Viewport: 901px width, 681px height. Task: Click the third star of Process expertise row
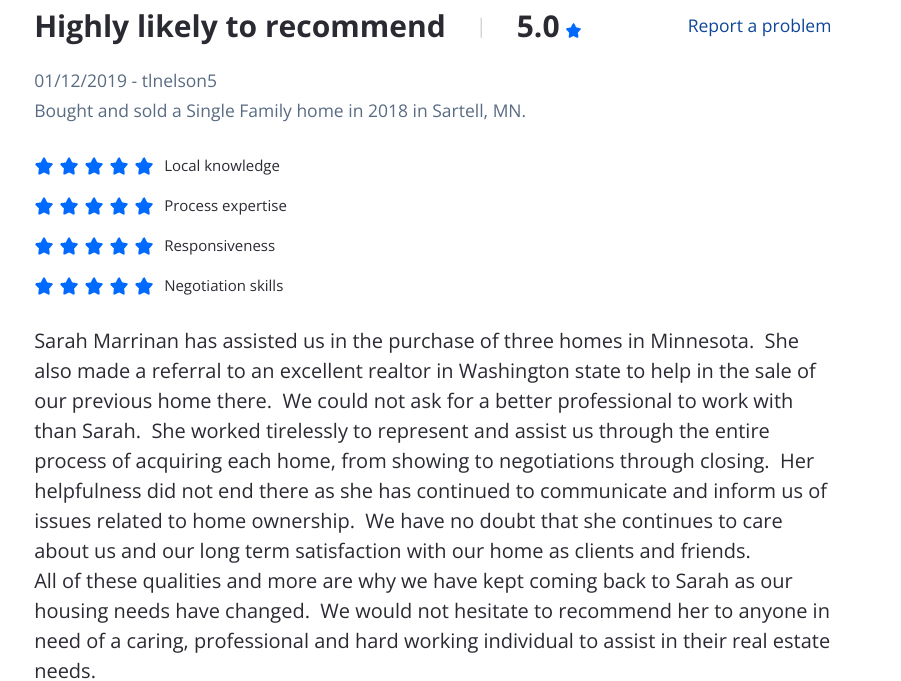click(x=94, y=206)
